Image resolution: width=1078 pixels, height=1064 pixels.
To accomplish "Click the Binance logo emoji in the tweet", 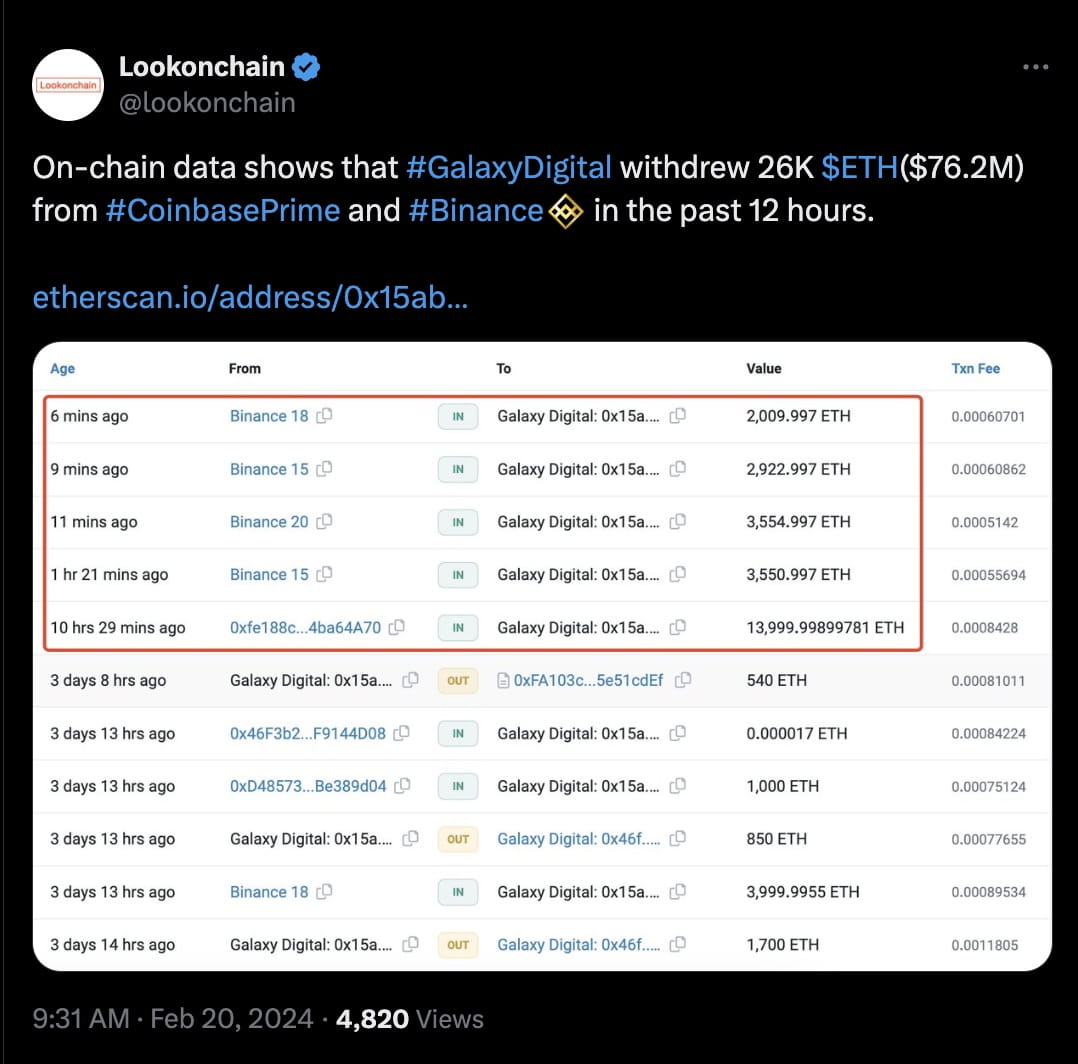I will pos(565,211).
